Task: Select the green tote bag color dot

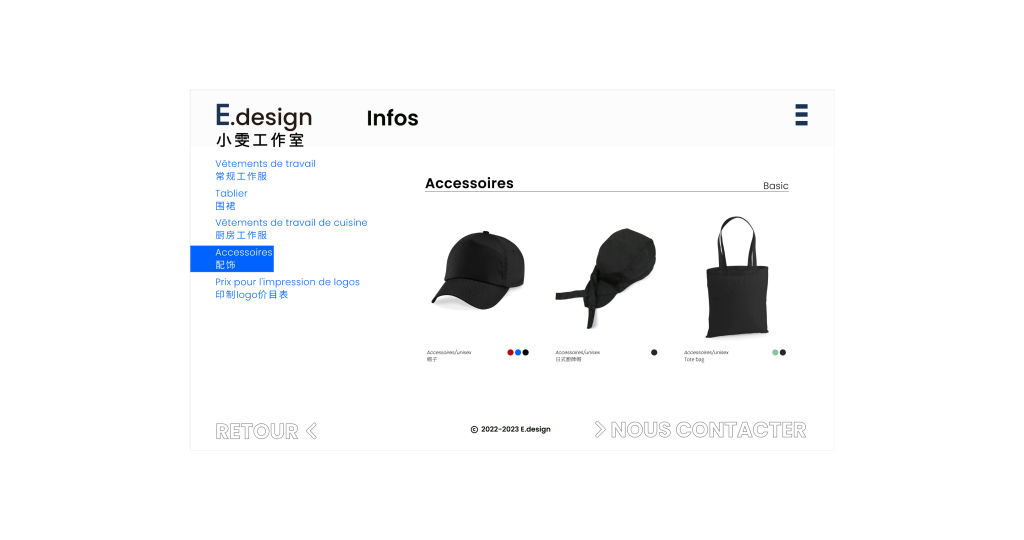Action: pos(775,353)
